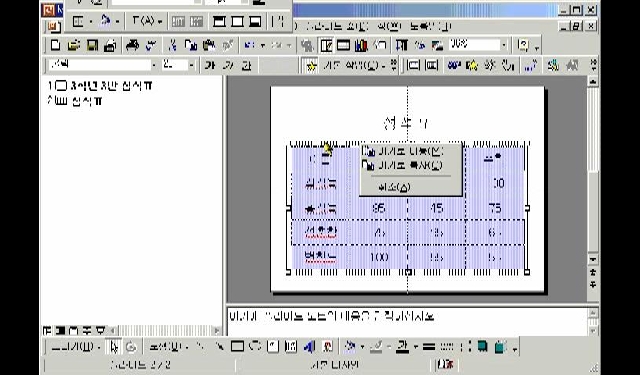This screenshot has height=375, width=640.
Task: Select the Arrow tool in the drawing toolbar
Action: click(x=220, y=347)
